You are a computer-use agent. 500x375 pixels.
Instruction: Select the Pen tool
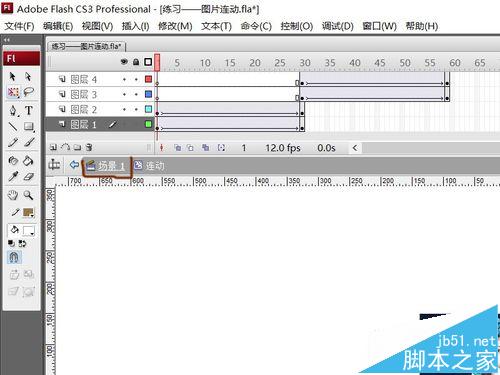click(x=13, y=110)
